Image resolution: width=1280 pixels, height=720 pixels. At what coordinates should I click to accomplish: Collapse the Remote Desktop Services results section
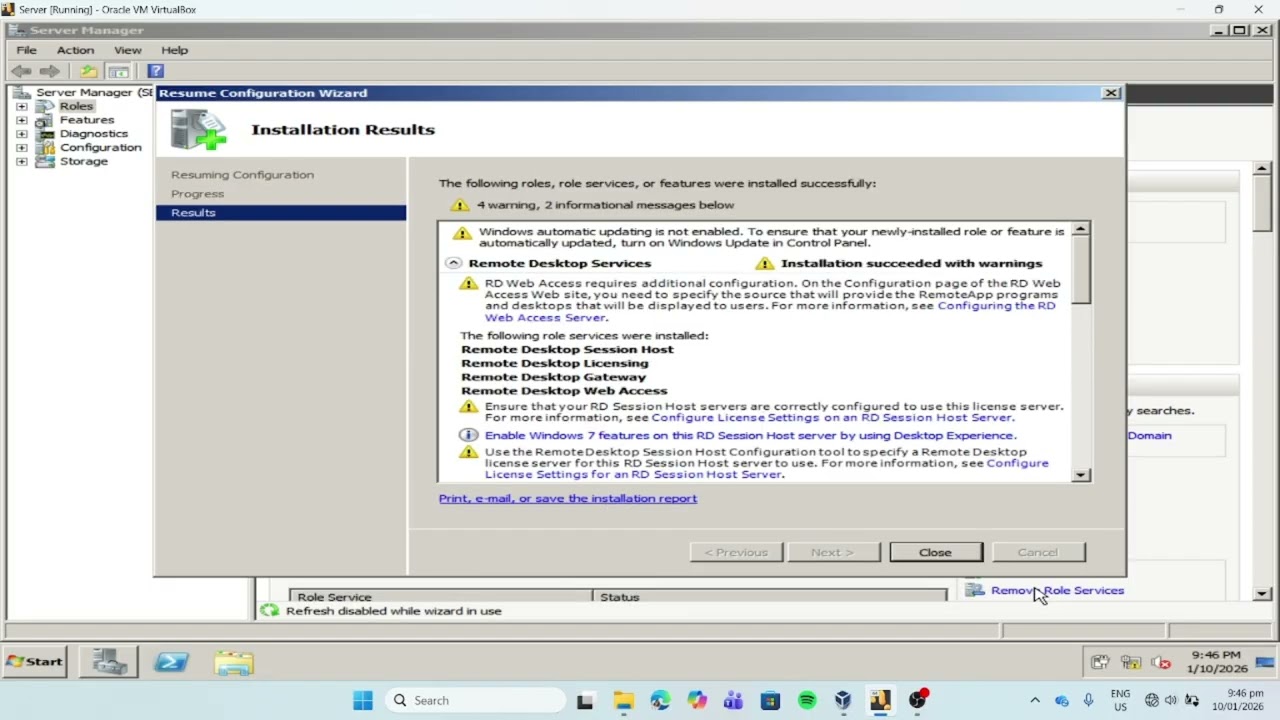click(x=453, y=263)
